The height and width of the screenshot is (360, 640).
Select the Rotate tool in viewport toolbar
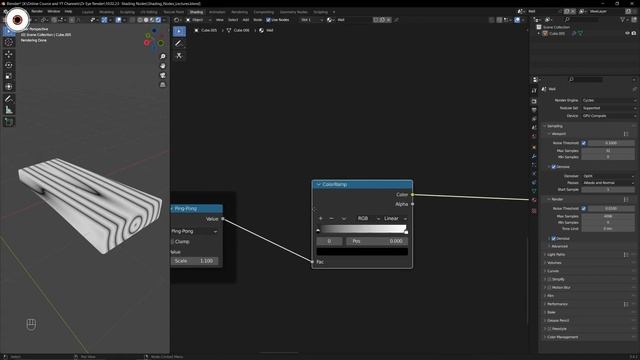click(9, 65)
